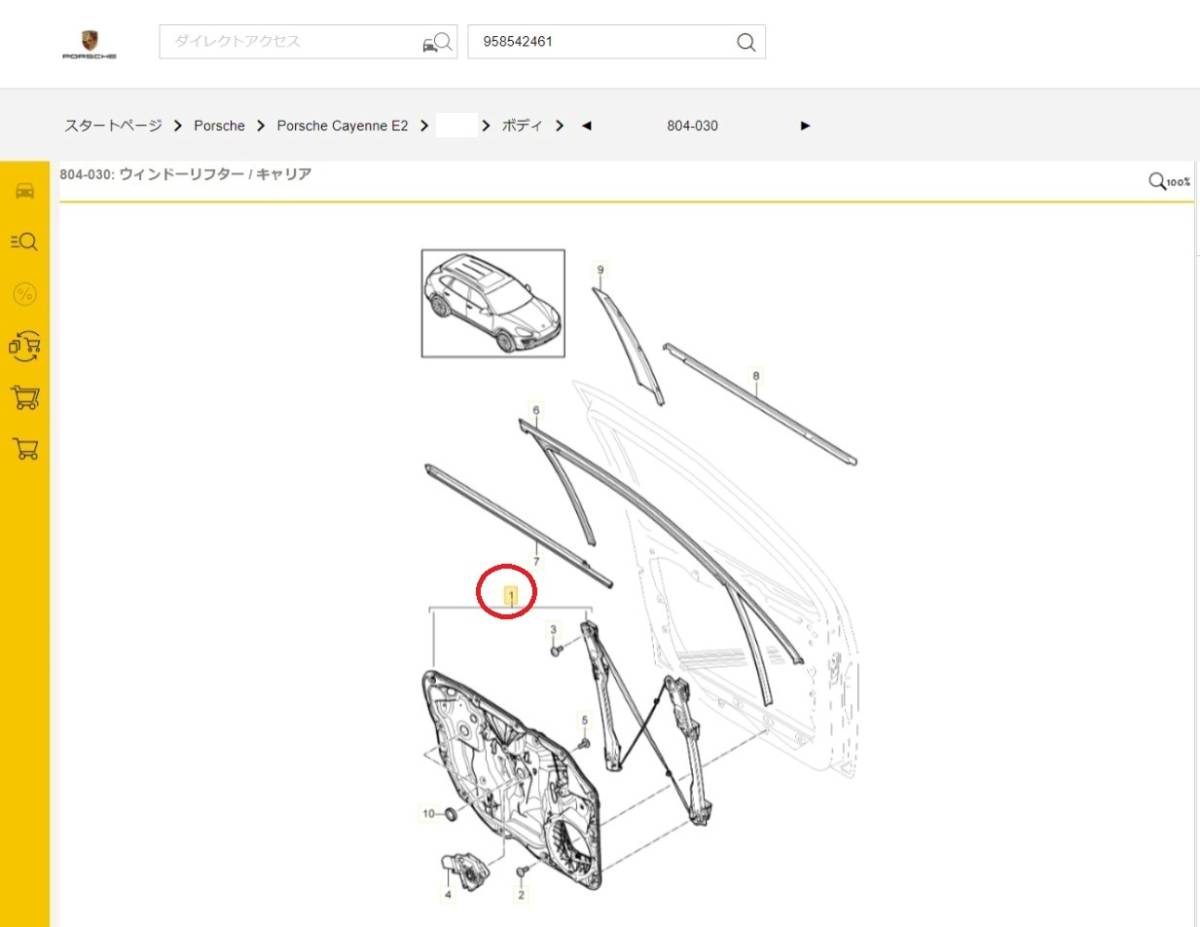The height and width of the screenshot is (927, 1200).
Task: Select part callout 2 below door carrier
Action: tap(521, 896)
